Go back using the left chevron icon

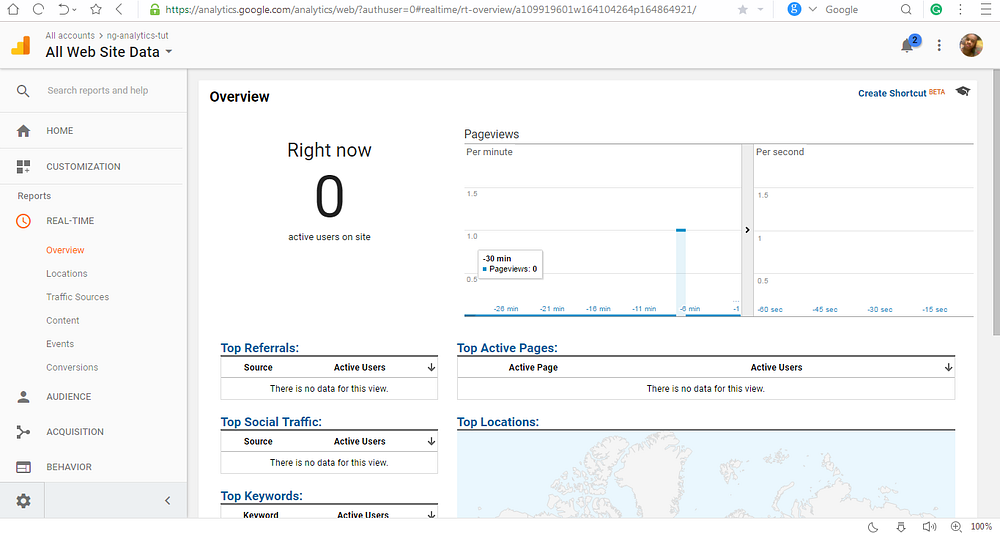[x=119, y=10]
